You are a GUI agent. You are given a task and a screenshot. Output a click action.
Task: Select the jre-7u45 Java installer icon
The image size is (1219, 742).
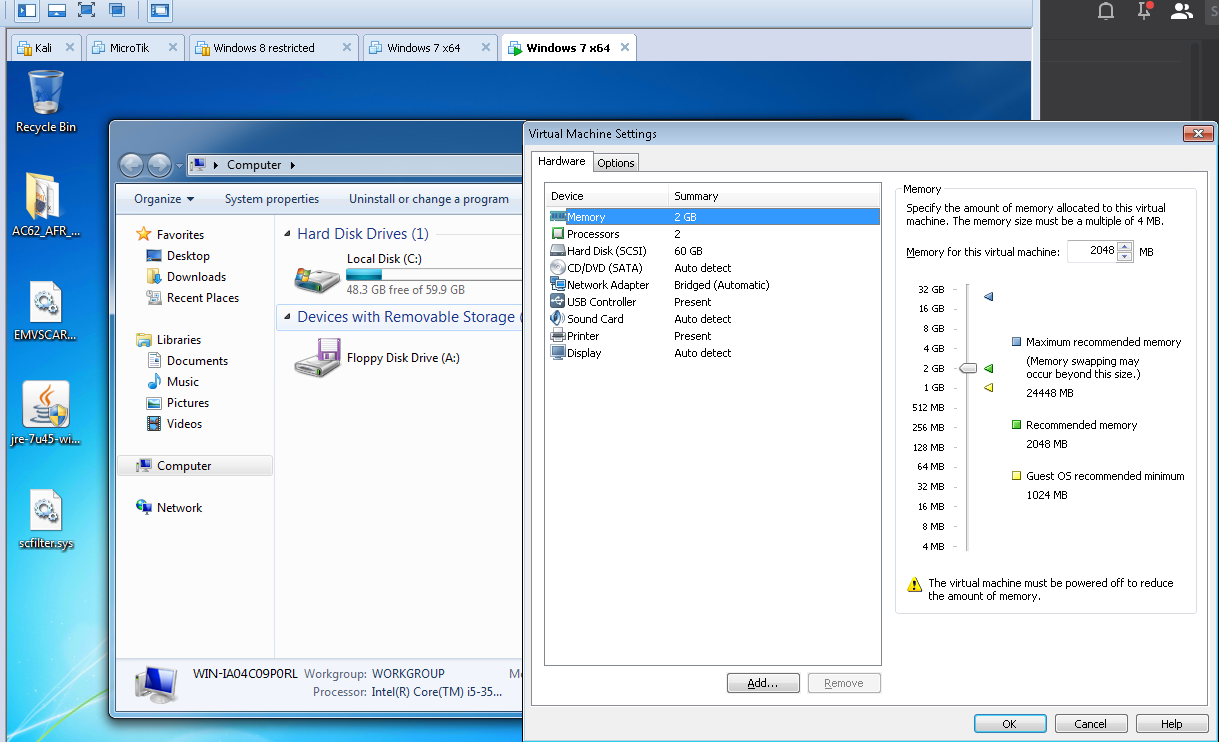[x=46, y=413]
